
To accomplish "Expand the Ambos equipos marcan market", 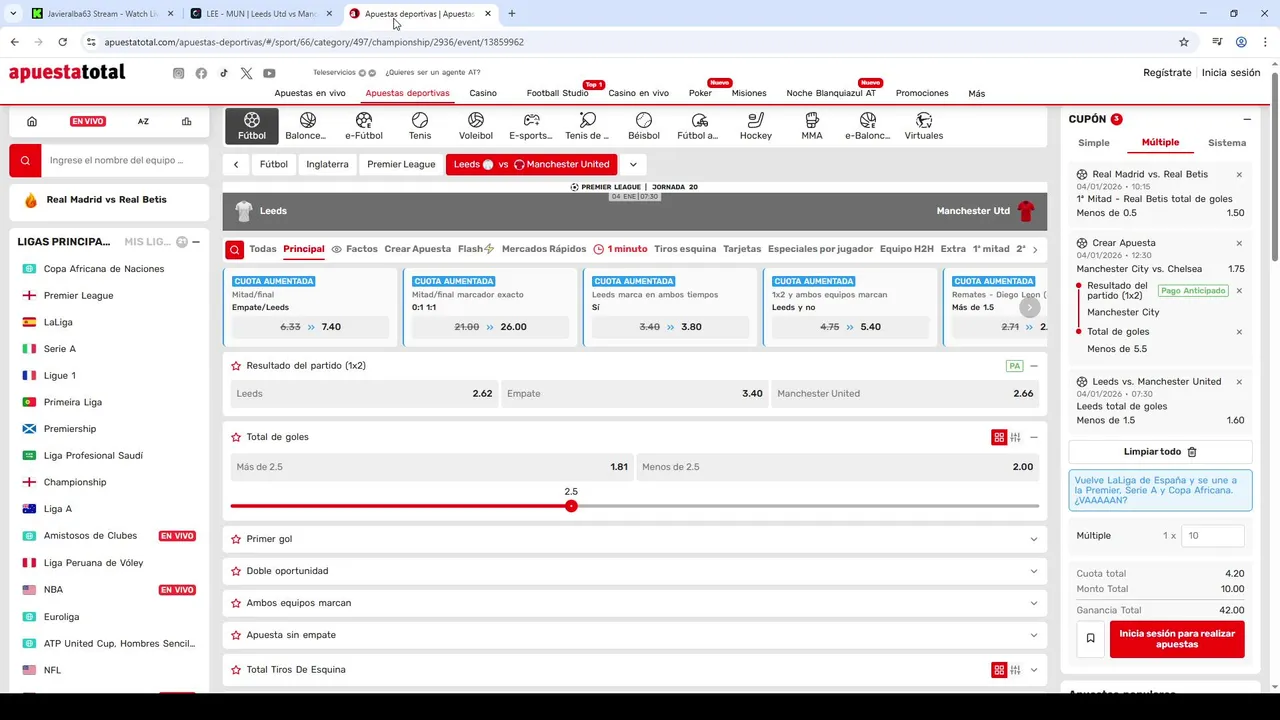I will 1034,603.
